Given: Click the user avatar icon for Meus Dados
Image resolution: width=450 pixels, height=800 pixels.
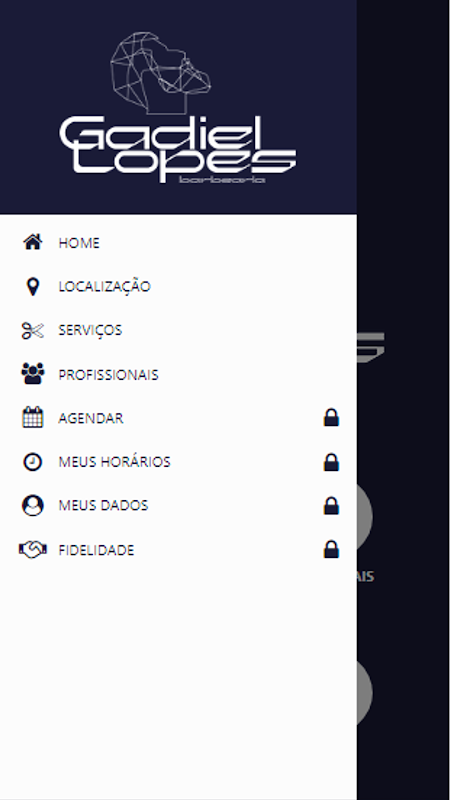Looking at the screenshot, I should tap(33, 506).
